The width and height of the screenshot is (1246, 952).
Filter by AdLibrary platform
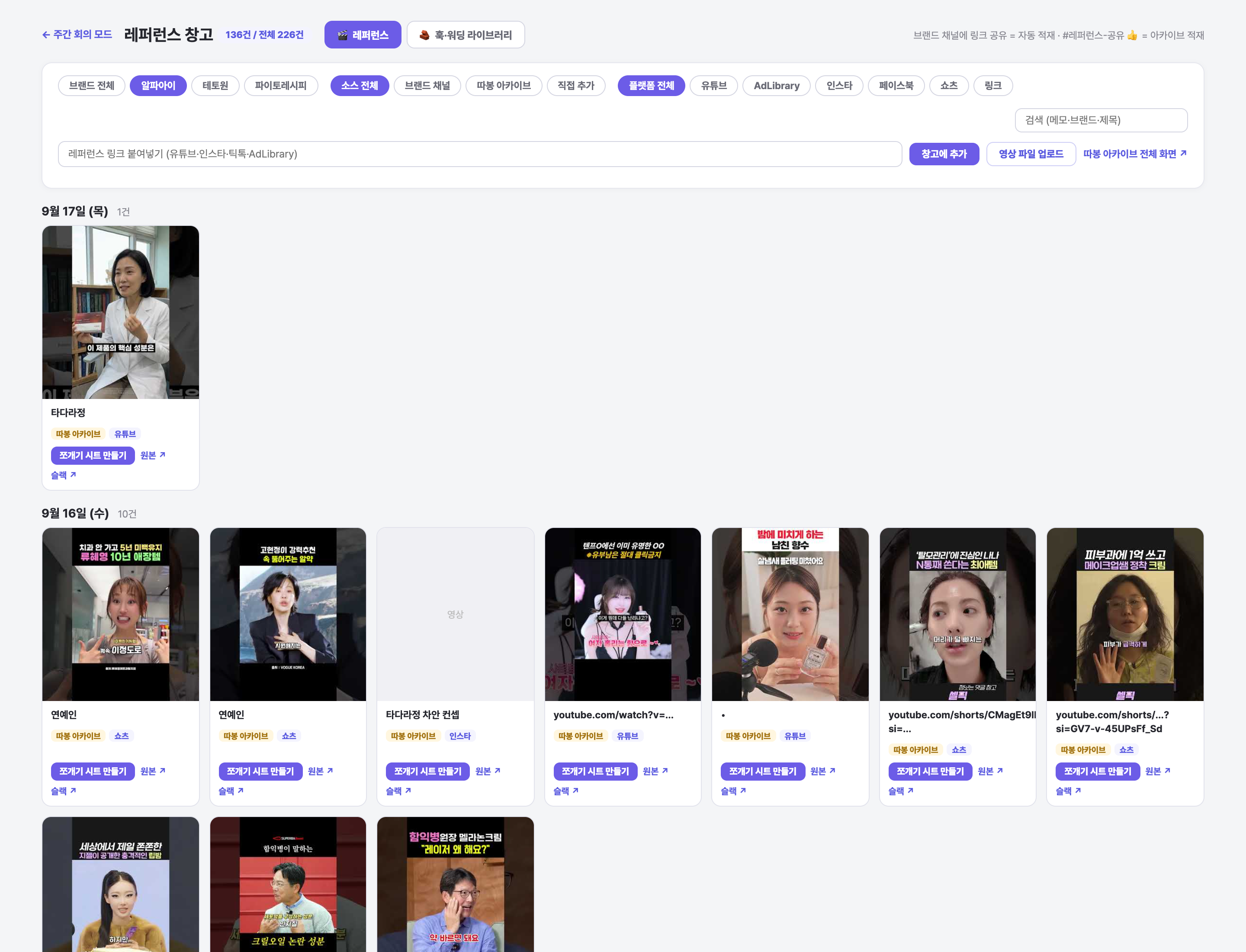point(776,86)
